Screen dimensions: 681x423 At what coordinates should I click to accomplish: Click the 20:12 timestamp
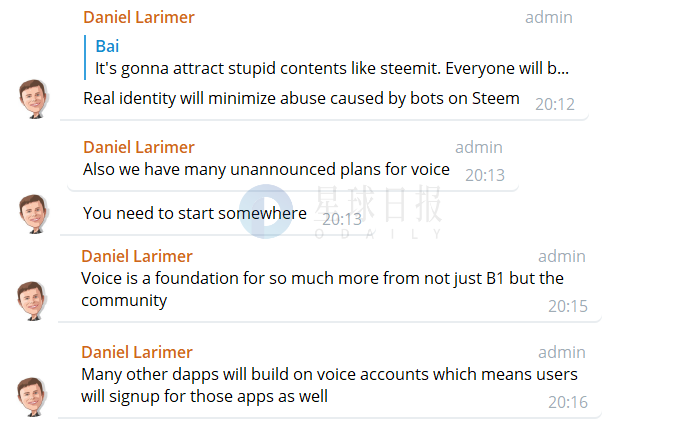pos(555,104)
